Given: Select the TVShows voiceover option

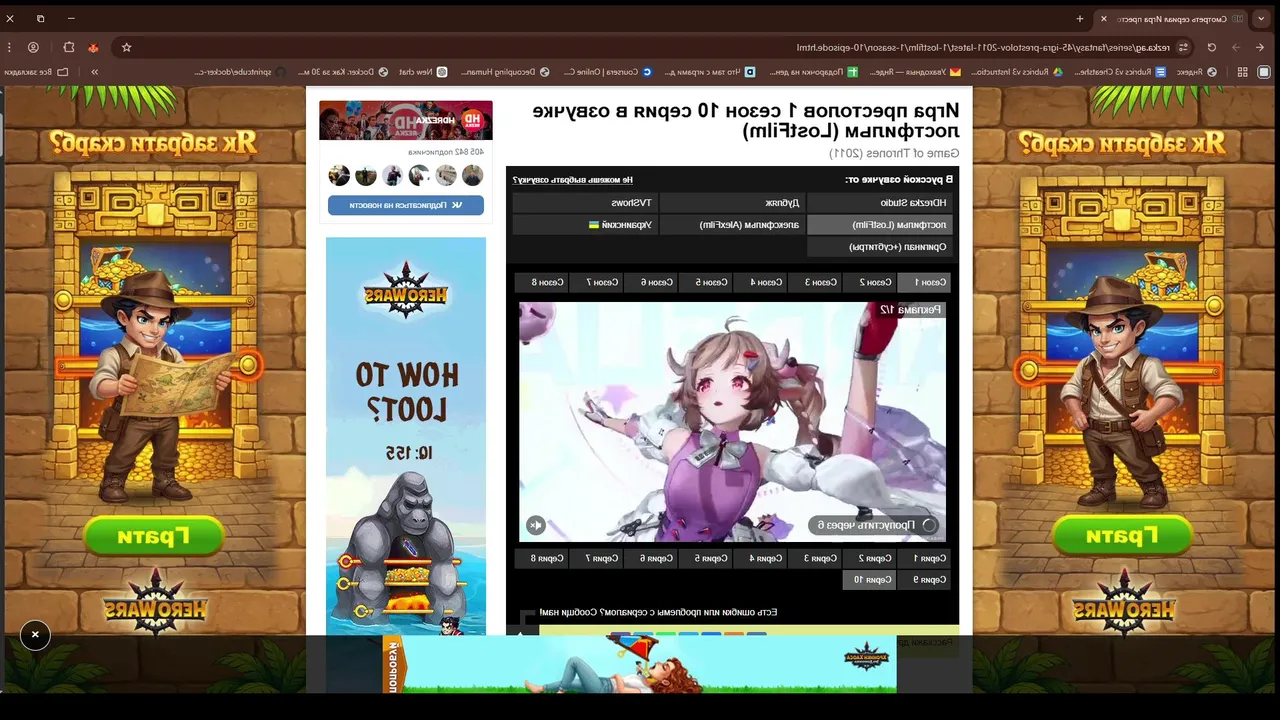Looking at the screenshot, I should coord(586,202).
